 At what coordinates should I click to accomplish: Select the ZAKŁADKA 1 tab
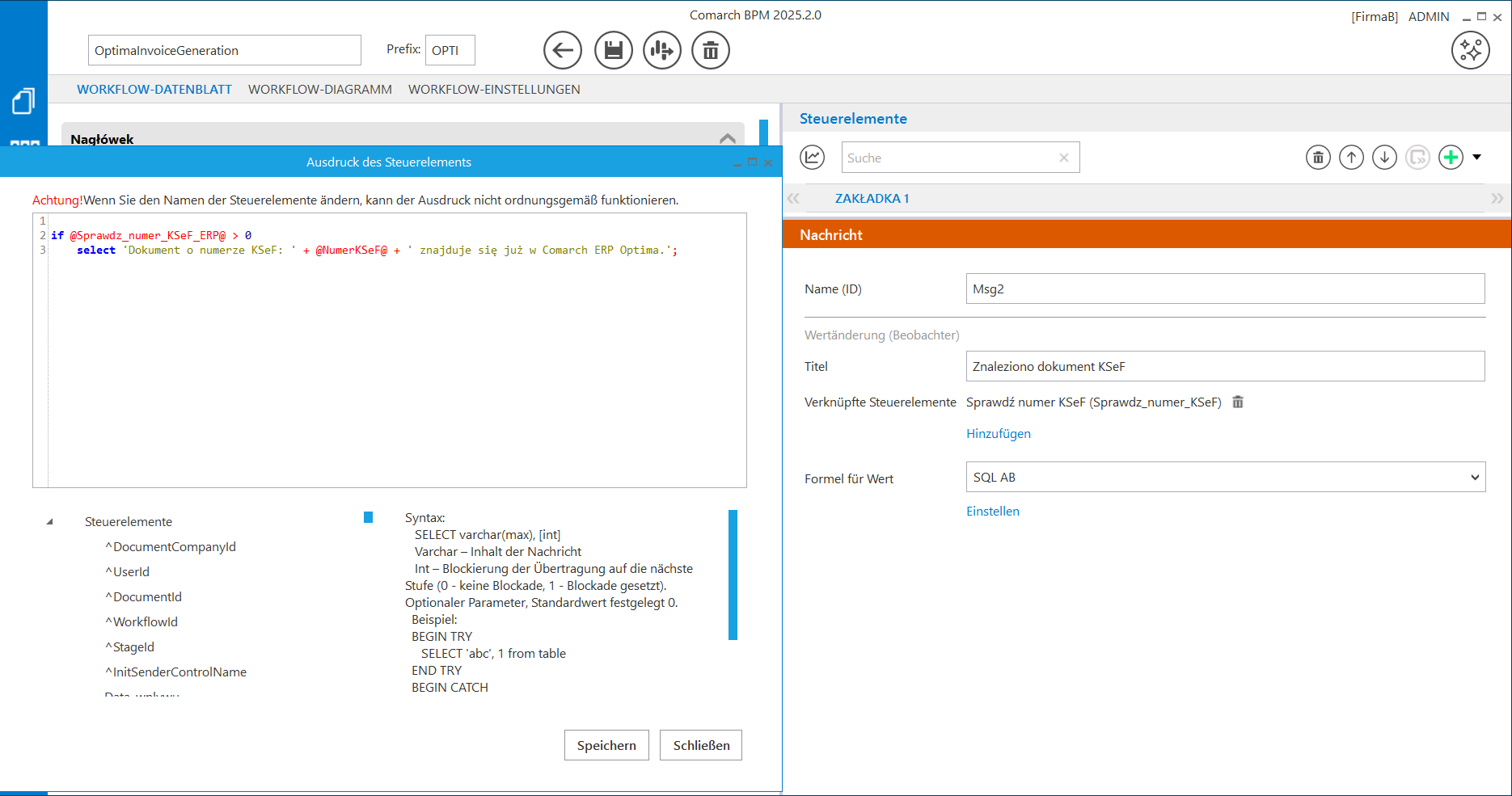(872, 198)
